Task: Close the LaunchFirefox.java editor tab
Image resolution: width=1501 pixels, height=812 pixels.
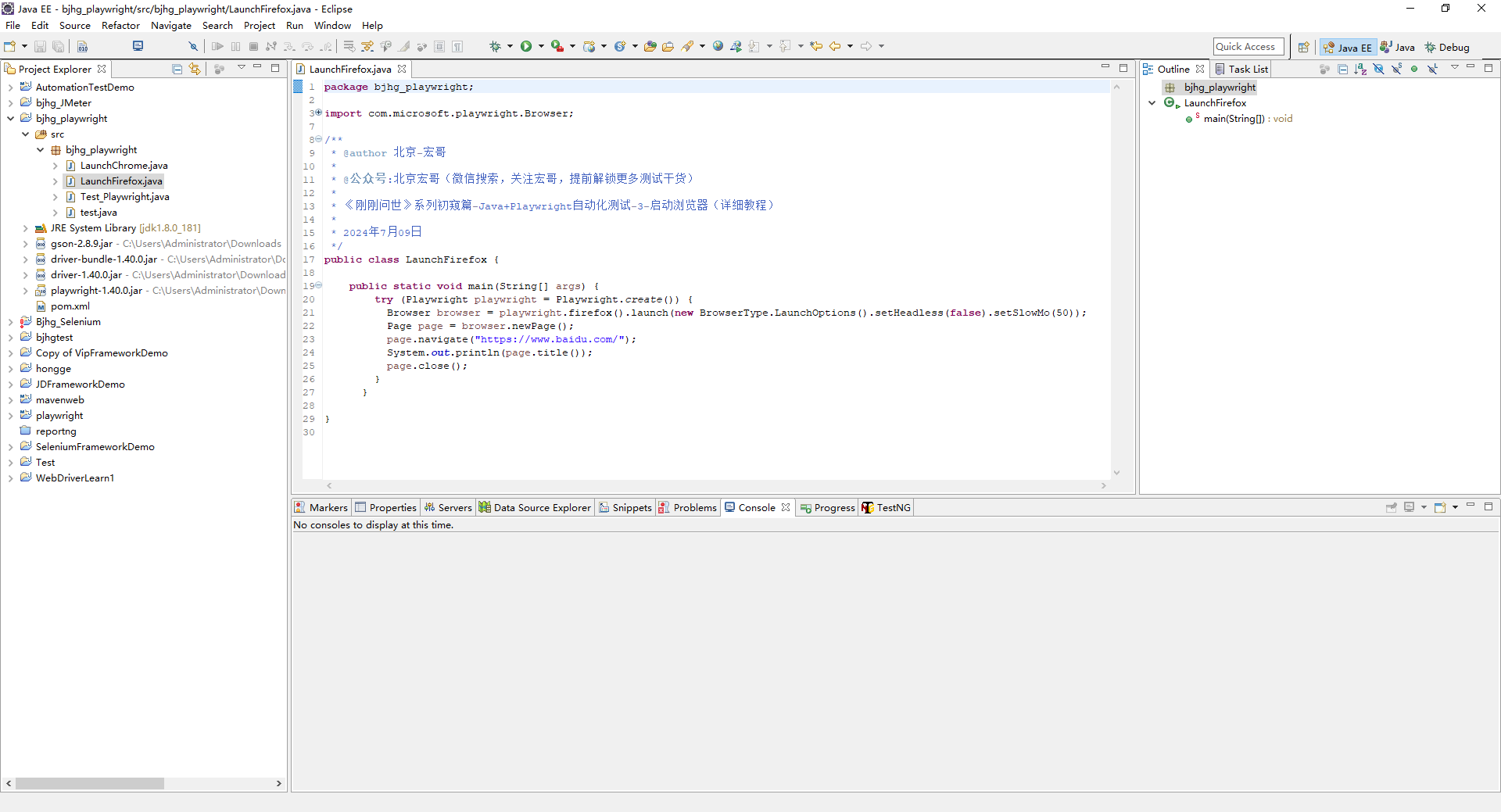Action: coord(402,70)
